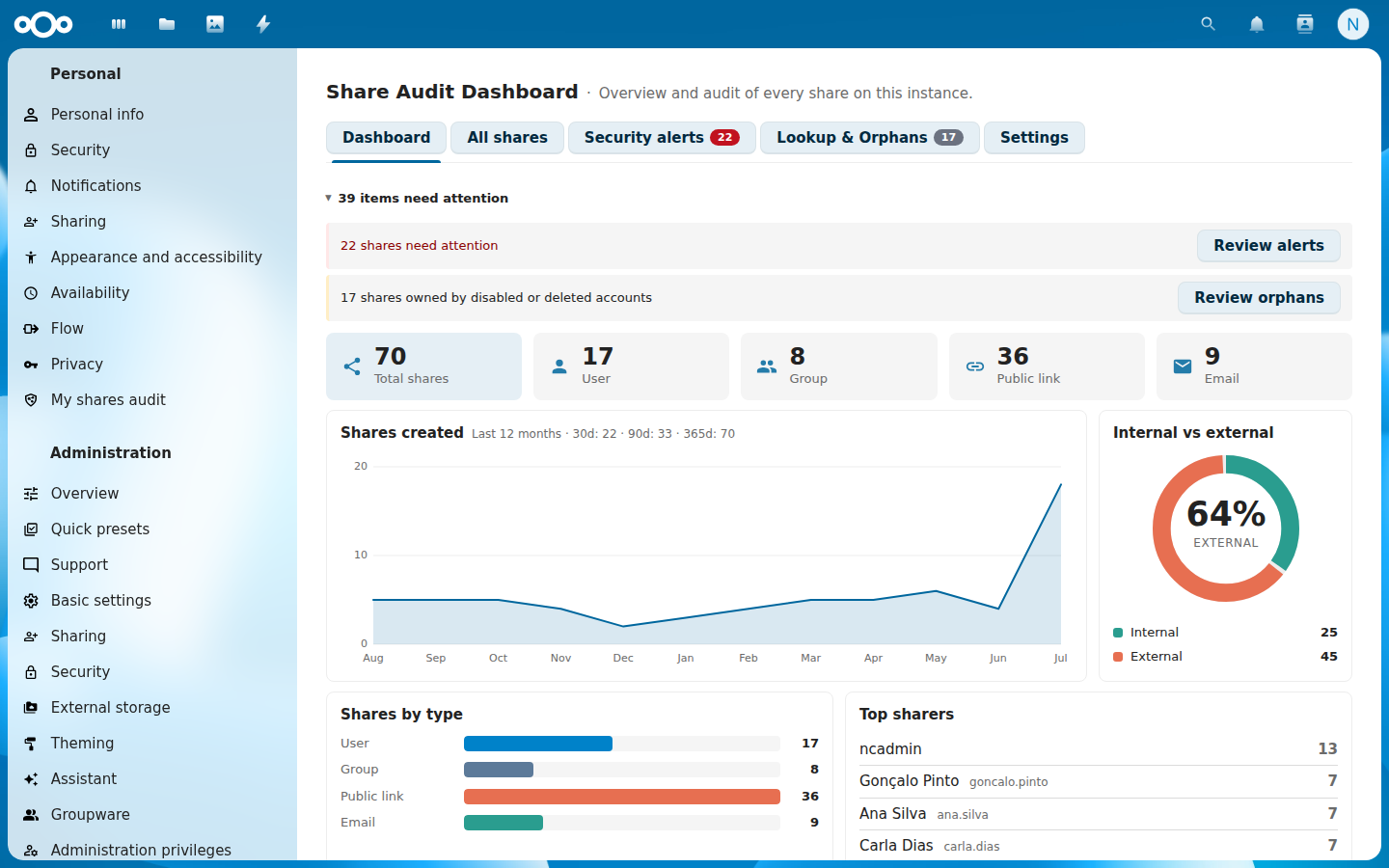Click the Notifications bell icon in sidebar
1389x868 pixels.
coord(31,186)
